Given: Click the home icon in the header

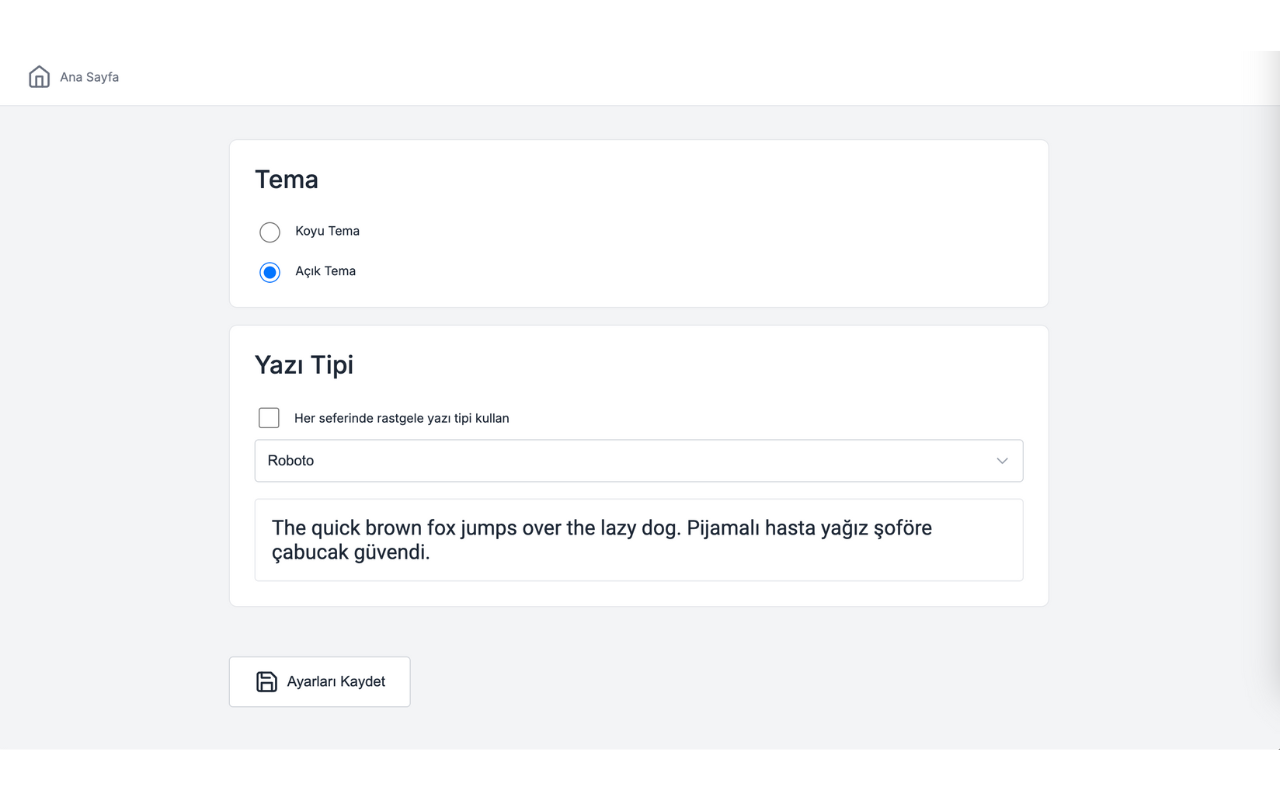Looking at the screenshot, I should tap(39, 77).
